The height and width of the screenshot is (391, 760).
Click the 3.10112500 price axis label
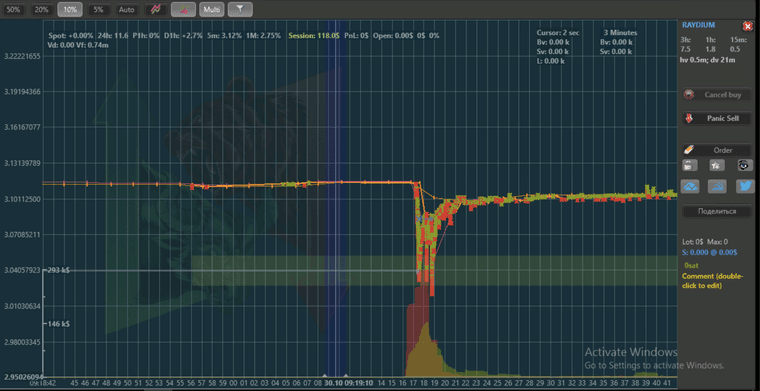[22, 199]
